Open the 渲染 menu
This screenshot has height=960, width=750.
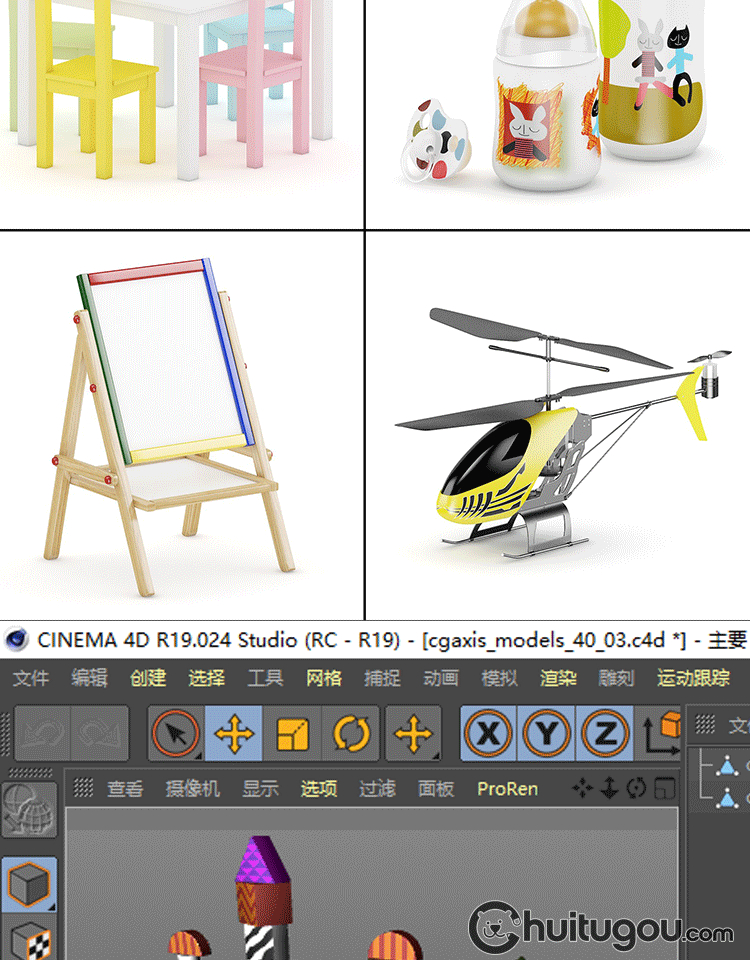click(558, 678)
